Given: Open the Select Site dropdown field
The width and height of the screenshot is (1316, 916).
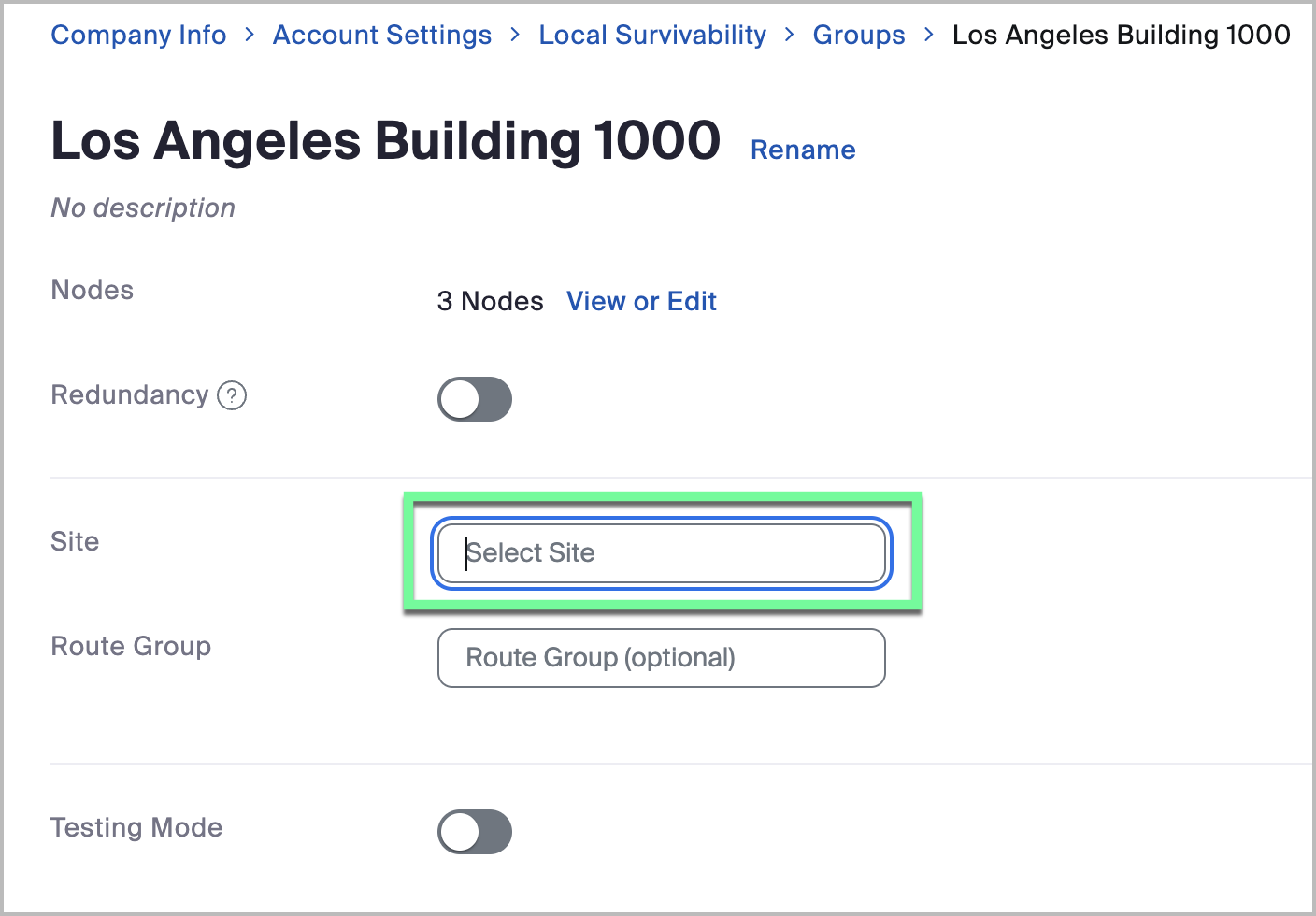Looking at the screenshot, I should [661, 553].
